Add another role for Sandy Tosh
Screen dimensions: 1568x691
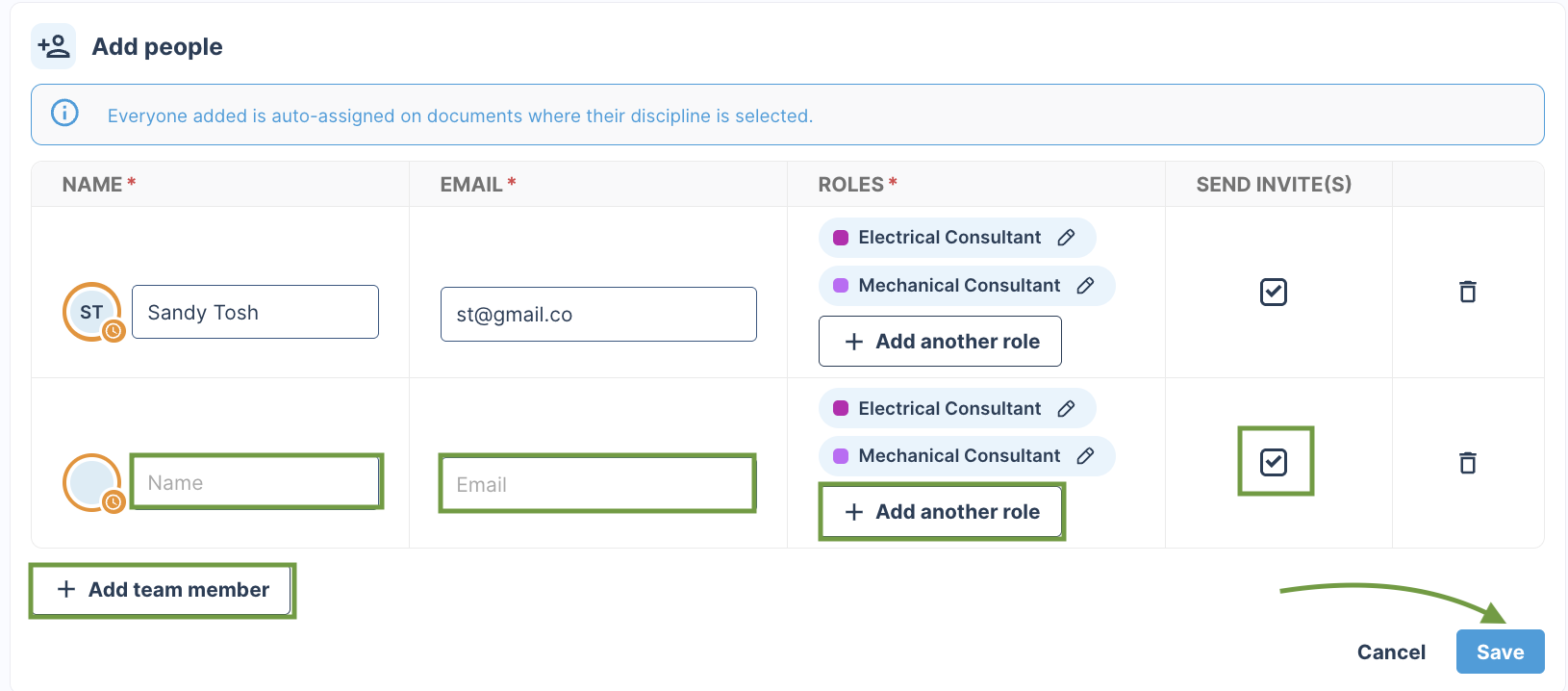coord(940,342)
